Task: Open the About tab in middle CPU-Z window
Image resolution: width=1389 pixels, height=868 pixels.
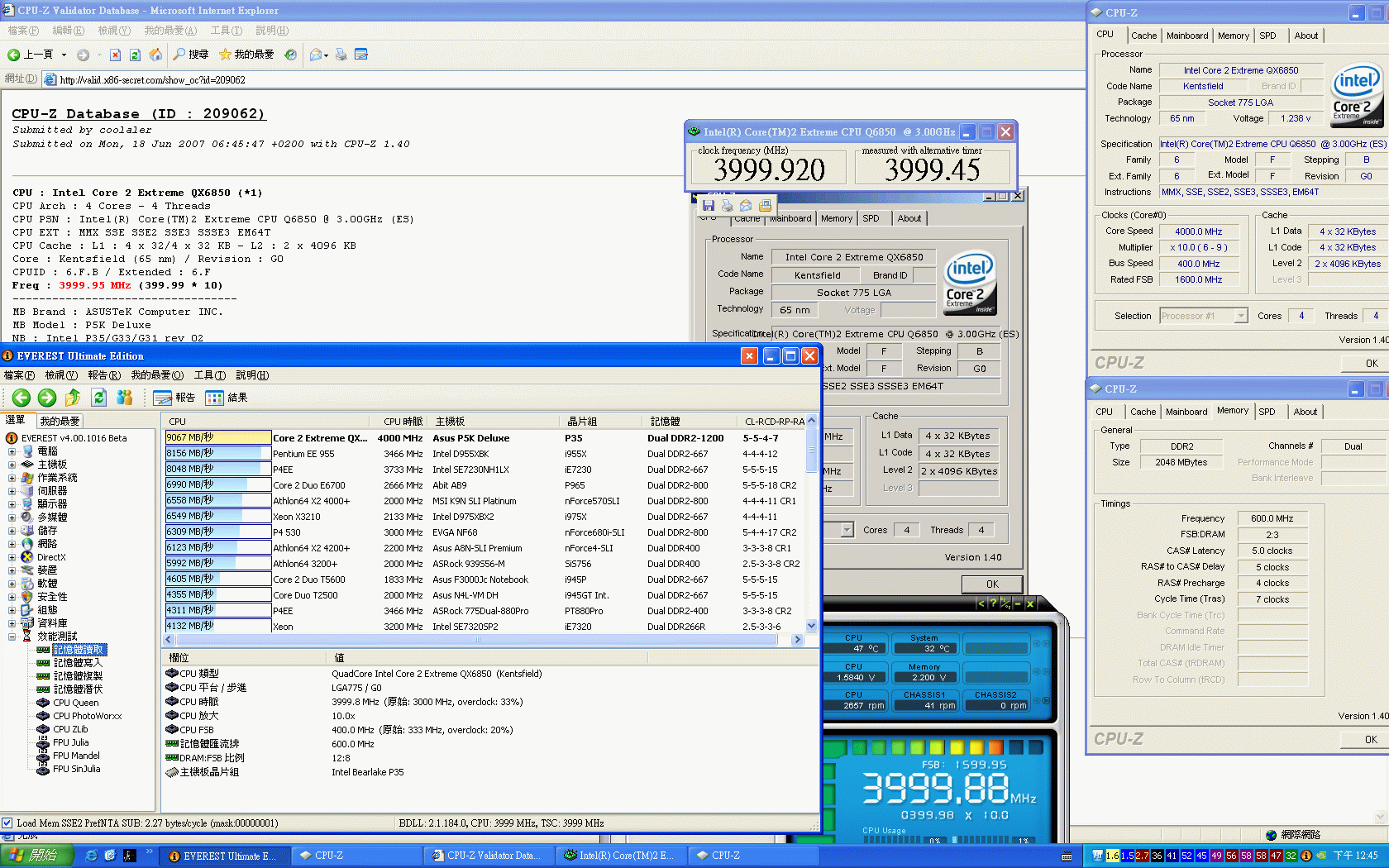Action: tap(909, 218)
